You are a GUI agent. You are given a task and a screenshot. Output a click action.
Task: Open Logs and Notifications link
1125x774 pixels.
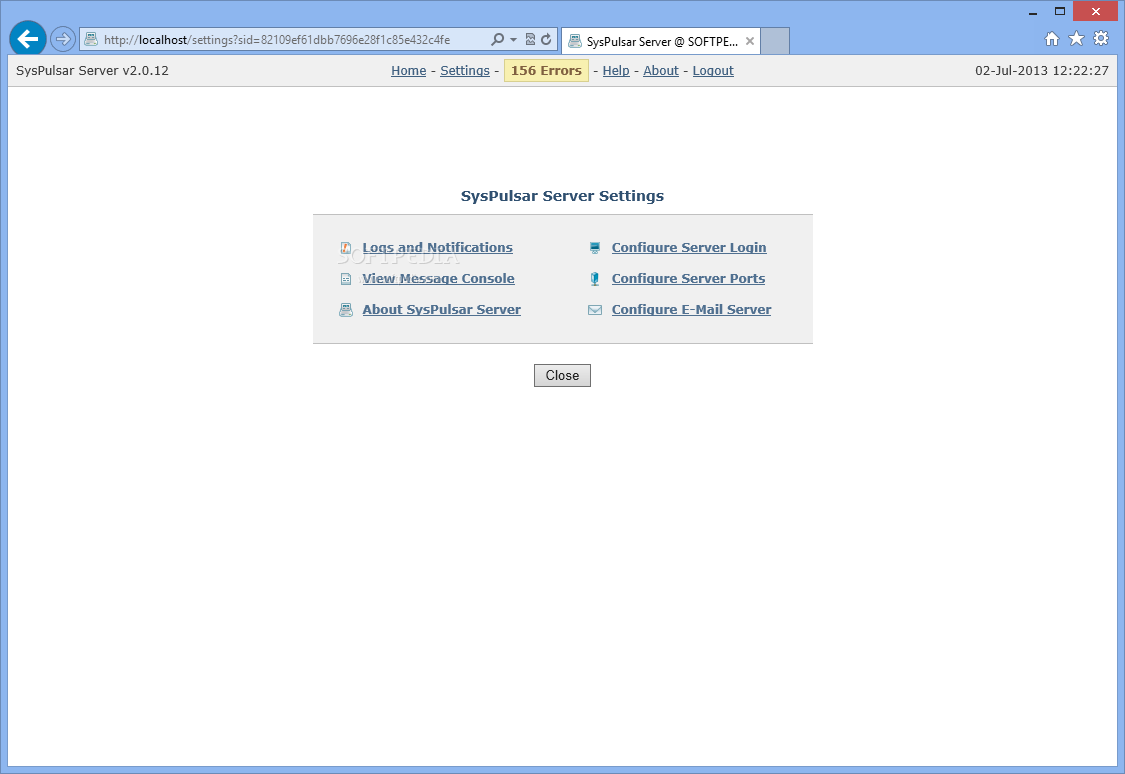tap(438, 247)
